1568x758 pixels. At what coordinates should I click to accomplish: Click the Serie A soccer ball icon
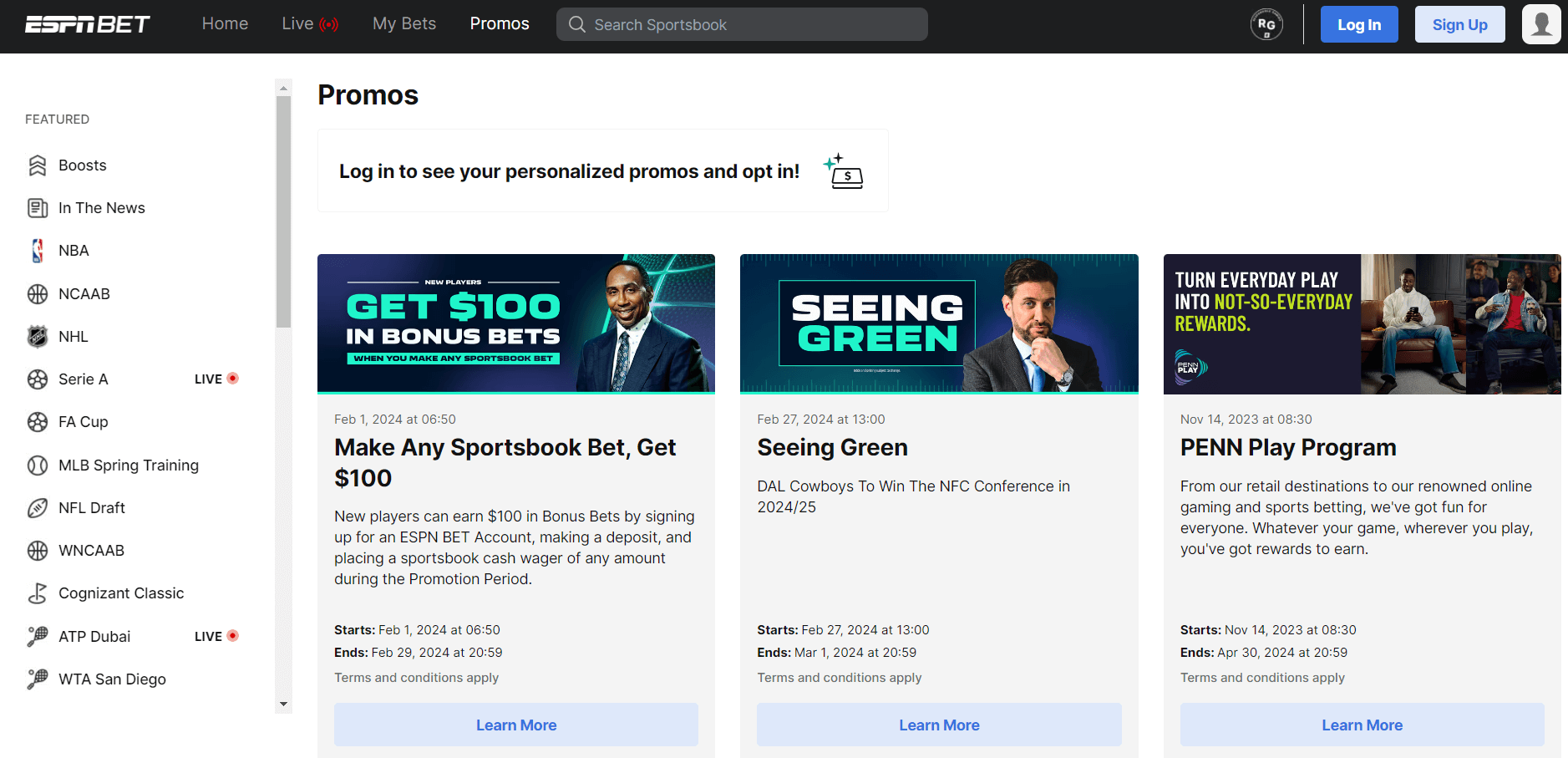point(38,379)
